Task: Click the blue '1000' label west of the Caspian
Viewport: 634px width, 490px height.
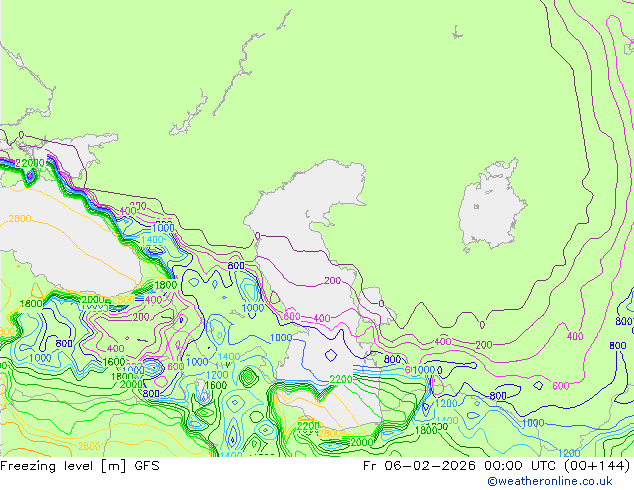Action: pos(253,308)
